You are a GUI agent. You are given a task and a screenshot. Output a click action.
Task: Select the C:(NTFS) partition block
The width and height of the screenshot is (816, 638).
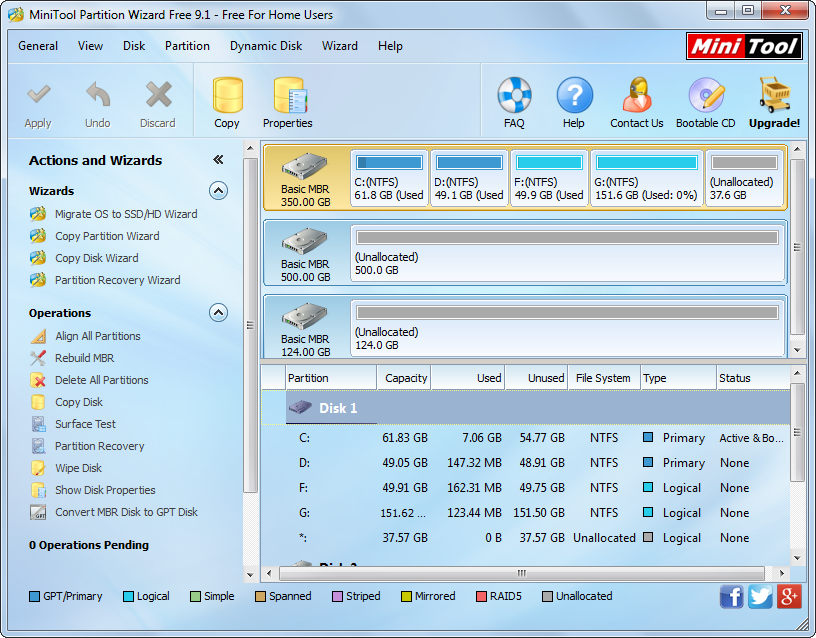coord(389,178)
